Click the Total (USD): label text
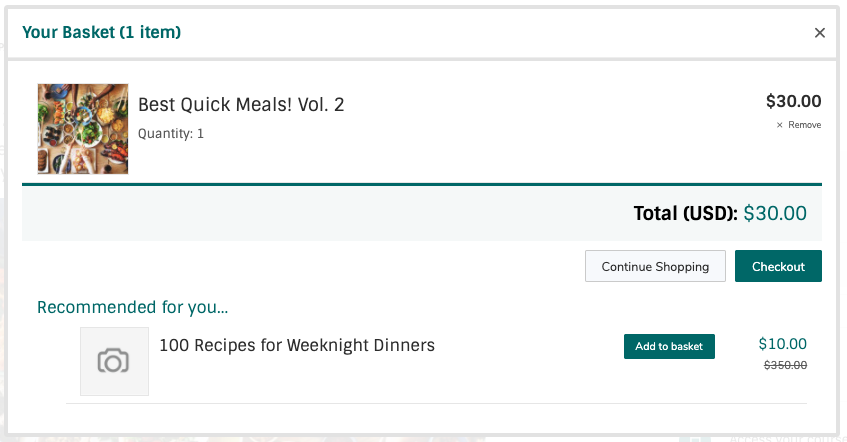 pos(685,213)
